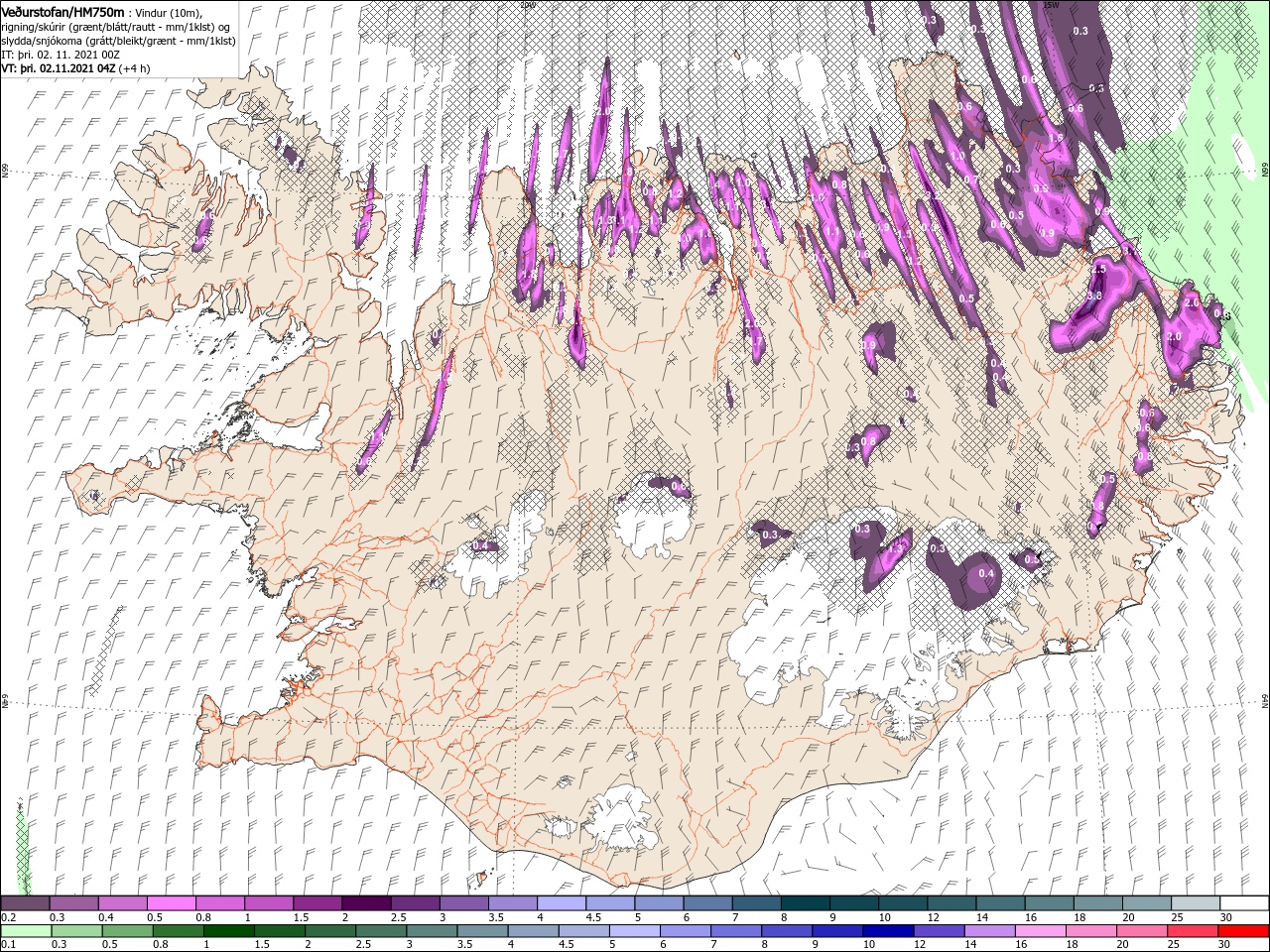Click the '0.1' label of the rain legend

(x=8, y=945)
